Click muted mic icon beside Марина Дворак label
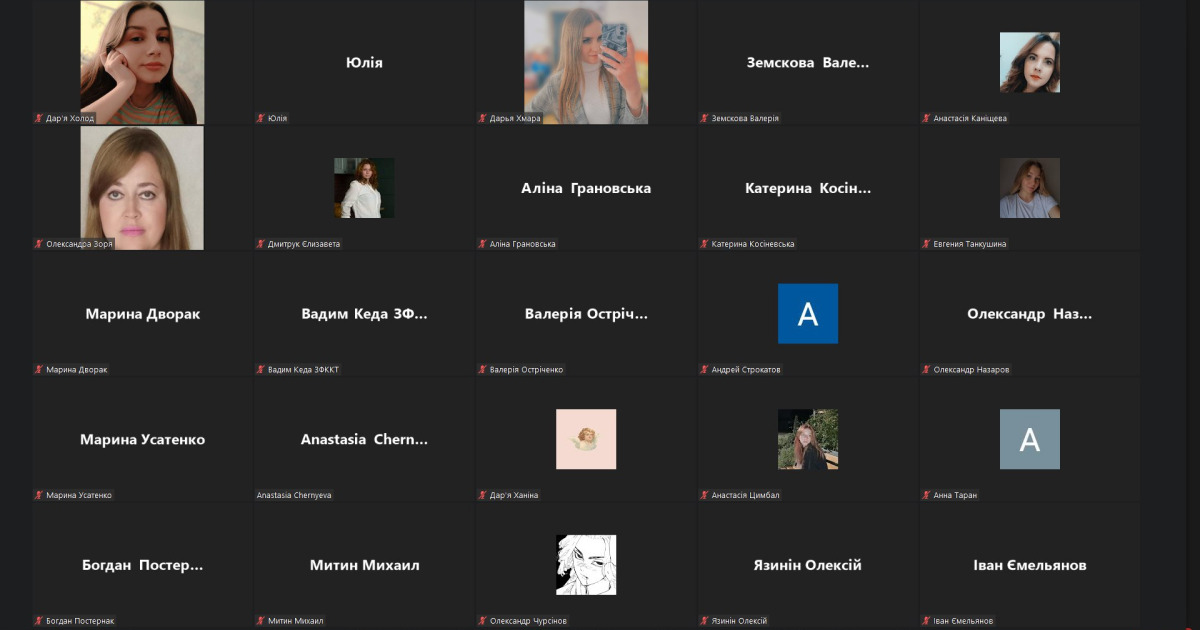Viewport: 1200px width, 630px height. [x=39, y=370]
